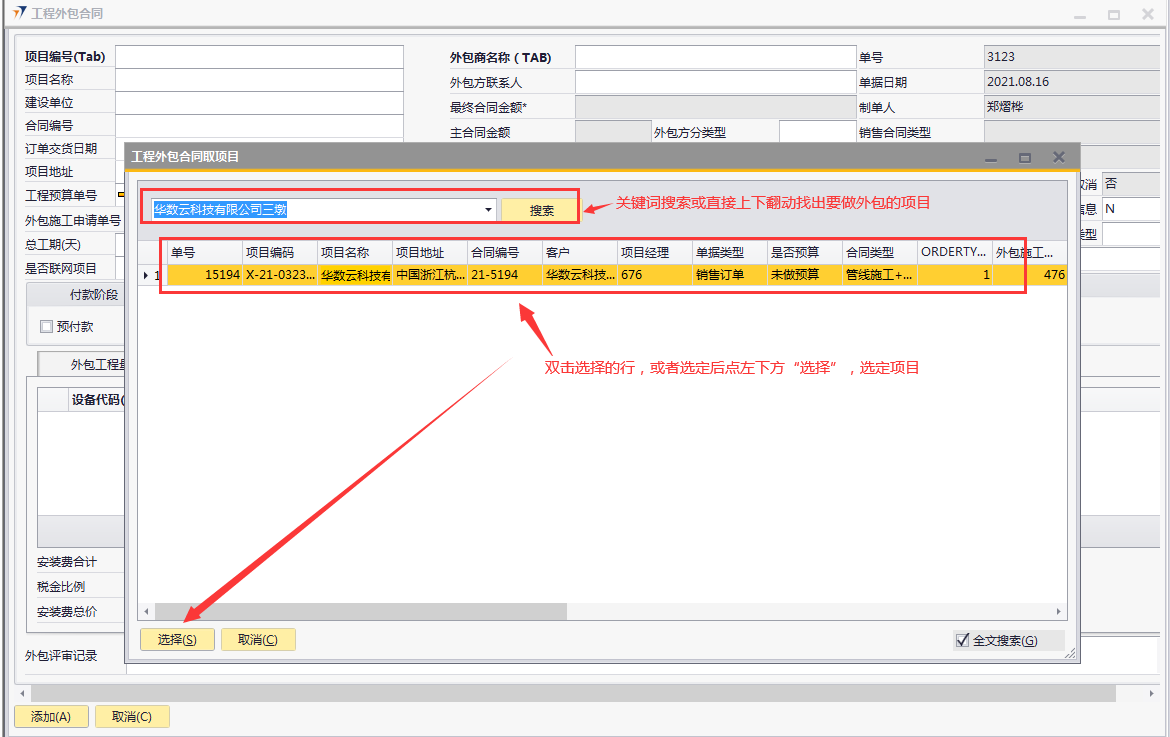The width and height of the screenshot is (1170, 737).
Task: Click the dialog horizontal scrollbar thumb
Action: click(360, 611)
